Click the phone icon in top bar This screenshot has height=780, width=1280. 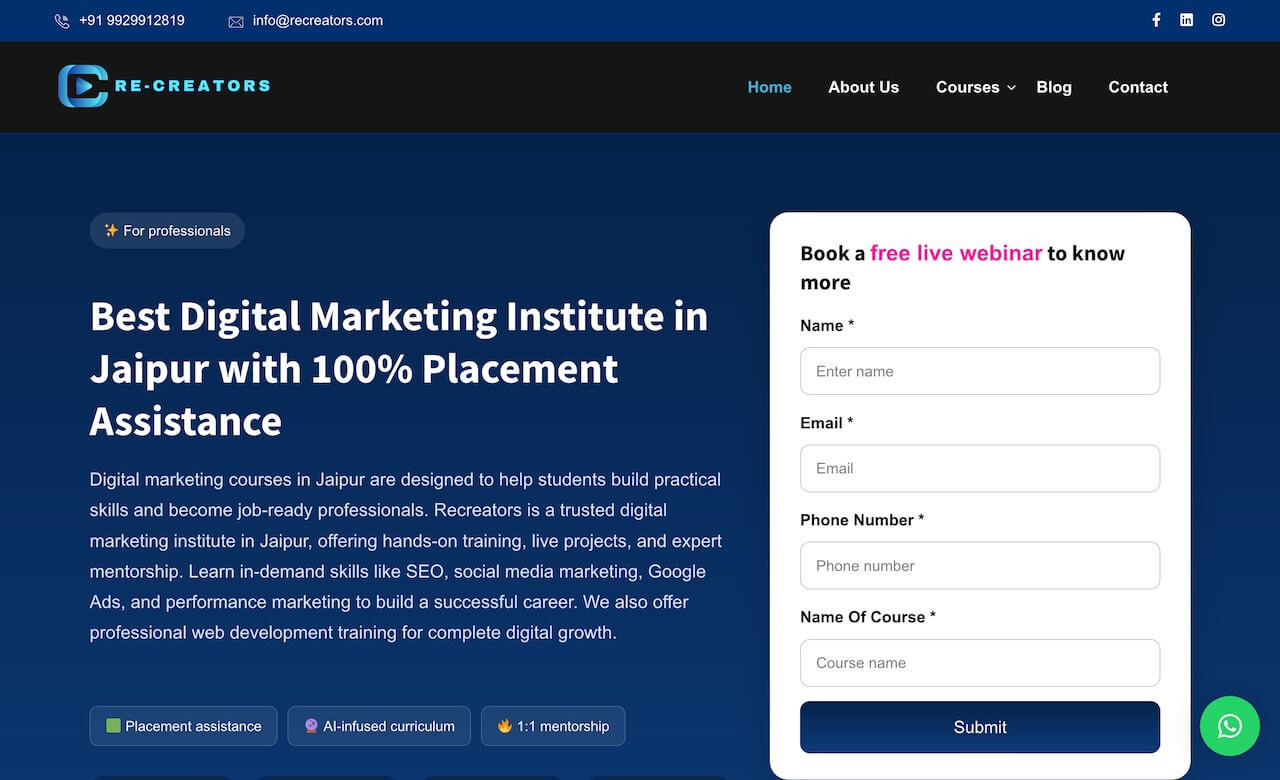(x=62, y=21)
